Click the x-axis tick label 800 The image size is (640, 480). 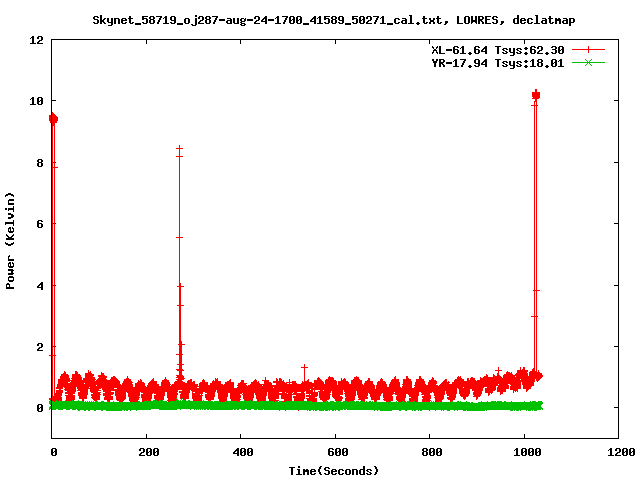coord(432,452)
